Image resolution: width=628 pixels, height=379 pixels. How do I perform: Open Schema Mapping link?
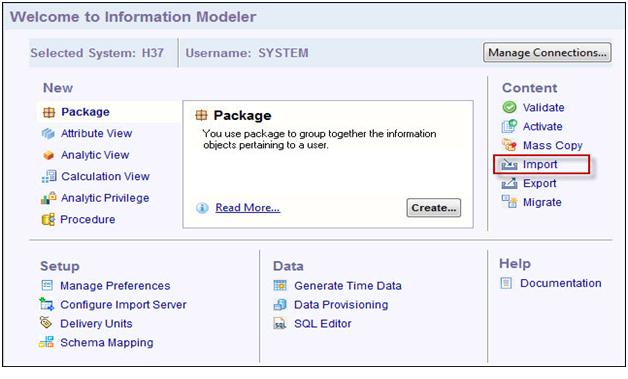coord(107,343)
